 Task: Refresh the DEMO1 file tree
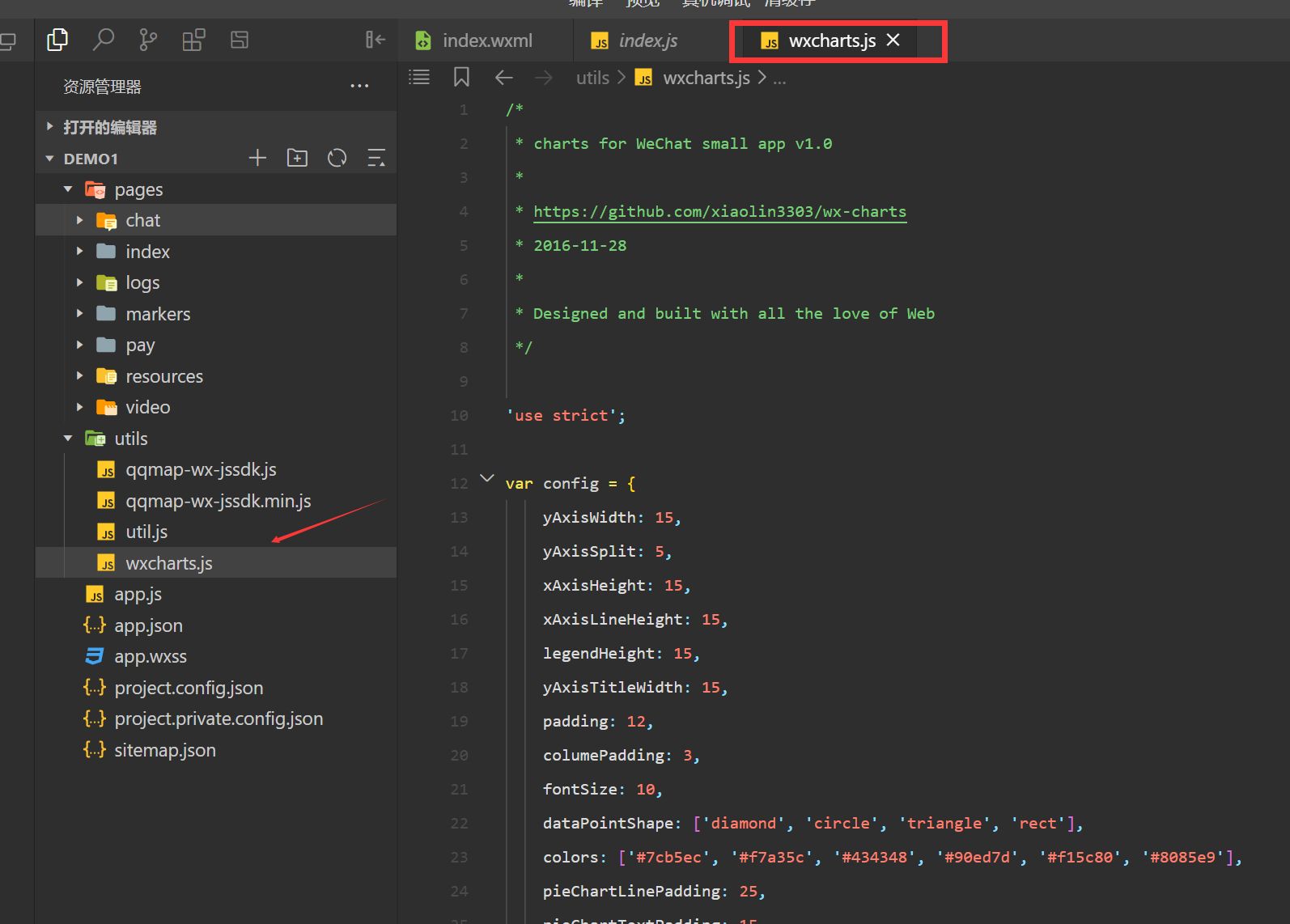coord(337,158)
